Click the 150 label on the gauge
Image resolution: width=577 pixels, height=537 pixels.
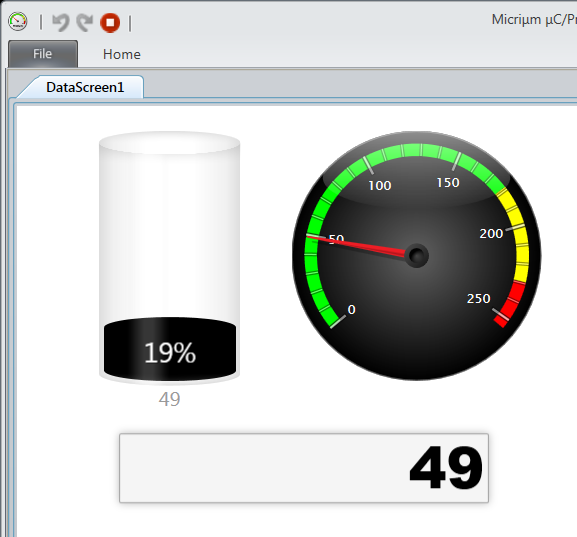pos(448,183)
